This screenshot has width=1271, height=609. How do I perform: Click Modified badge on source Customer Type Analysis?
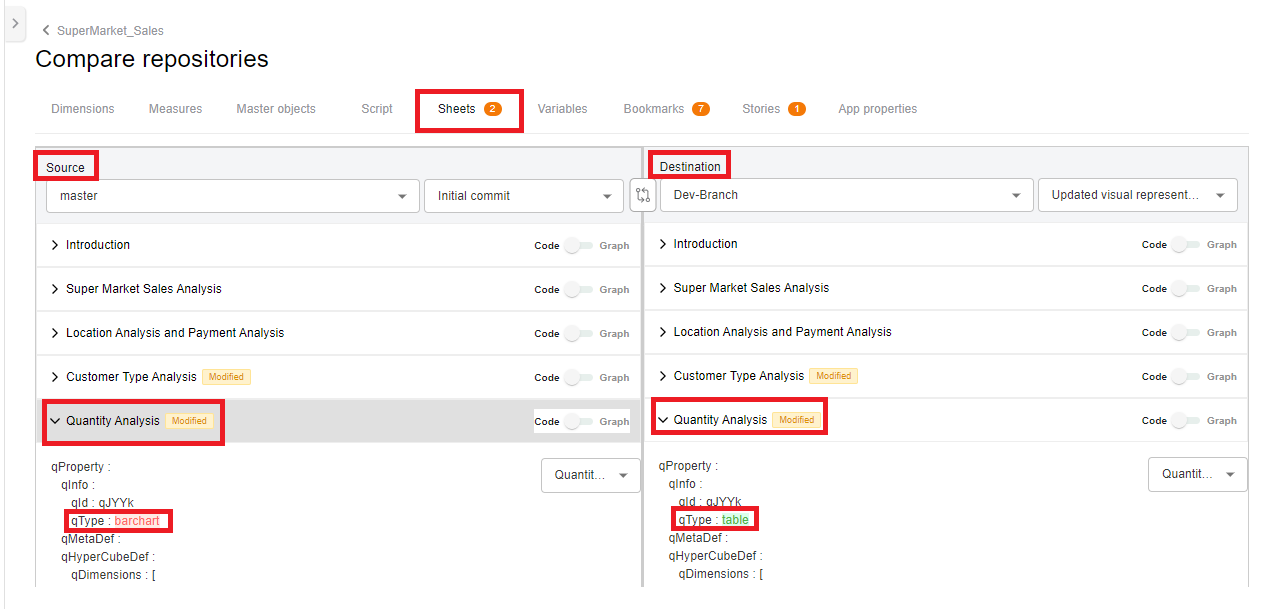pos(226,377)
